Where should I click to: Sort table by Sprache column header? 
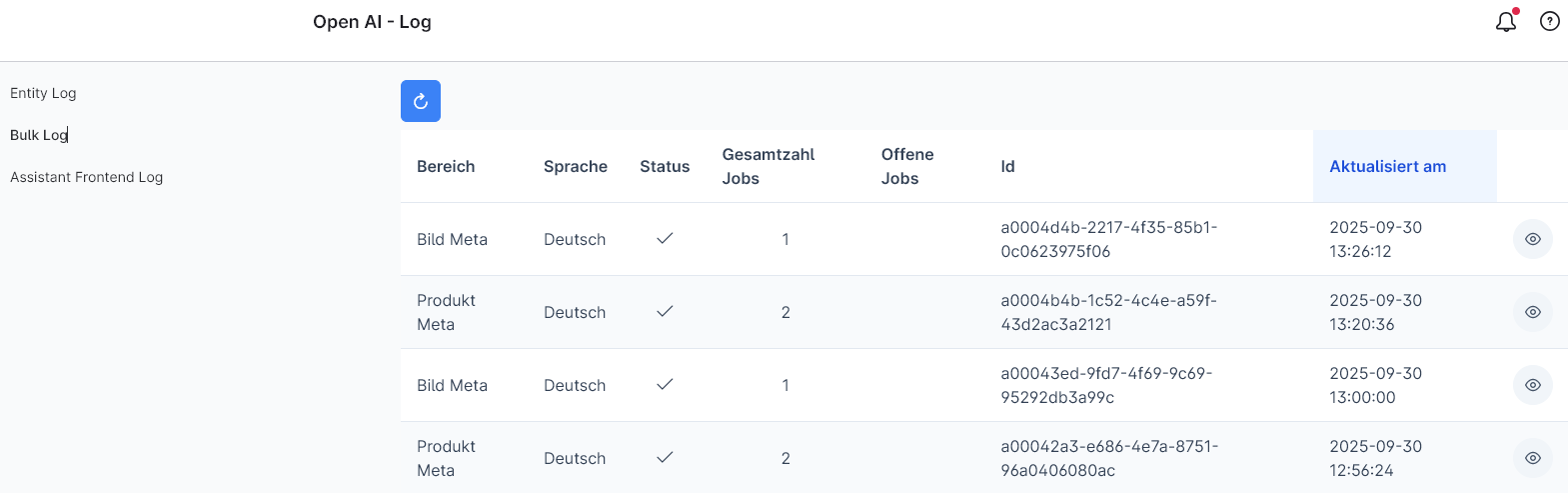tap(576, 166)
